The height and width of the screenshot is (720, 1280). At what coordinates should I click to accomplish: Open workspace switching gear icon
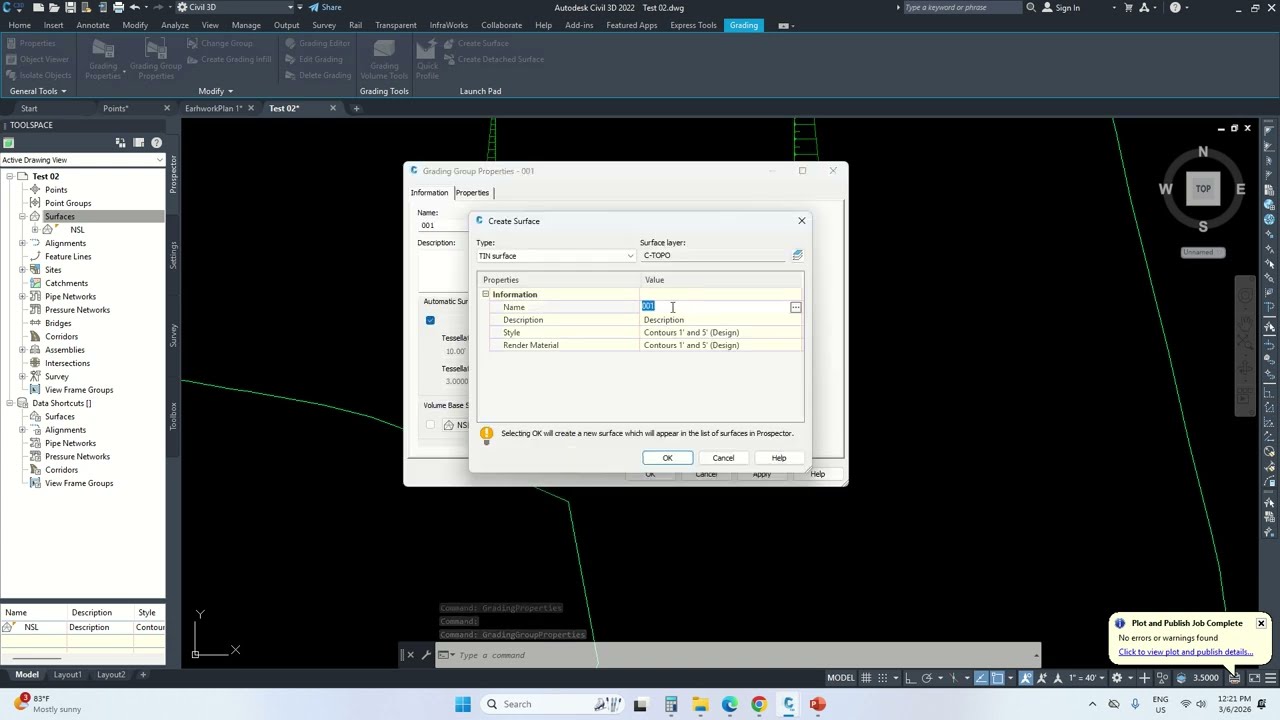tap(1117, 678)
